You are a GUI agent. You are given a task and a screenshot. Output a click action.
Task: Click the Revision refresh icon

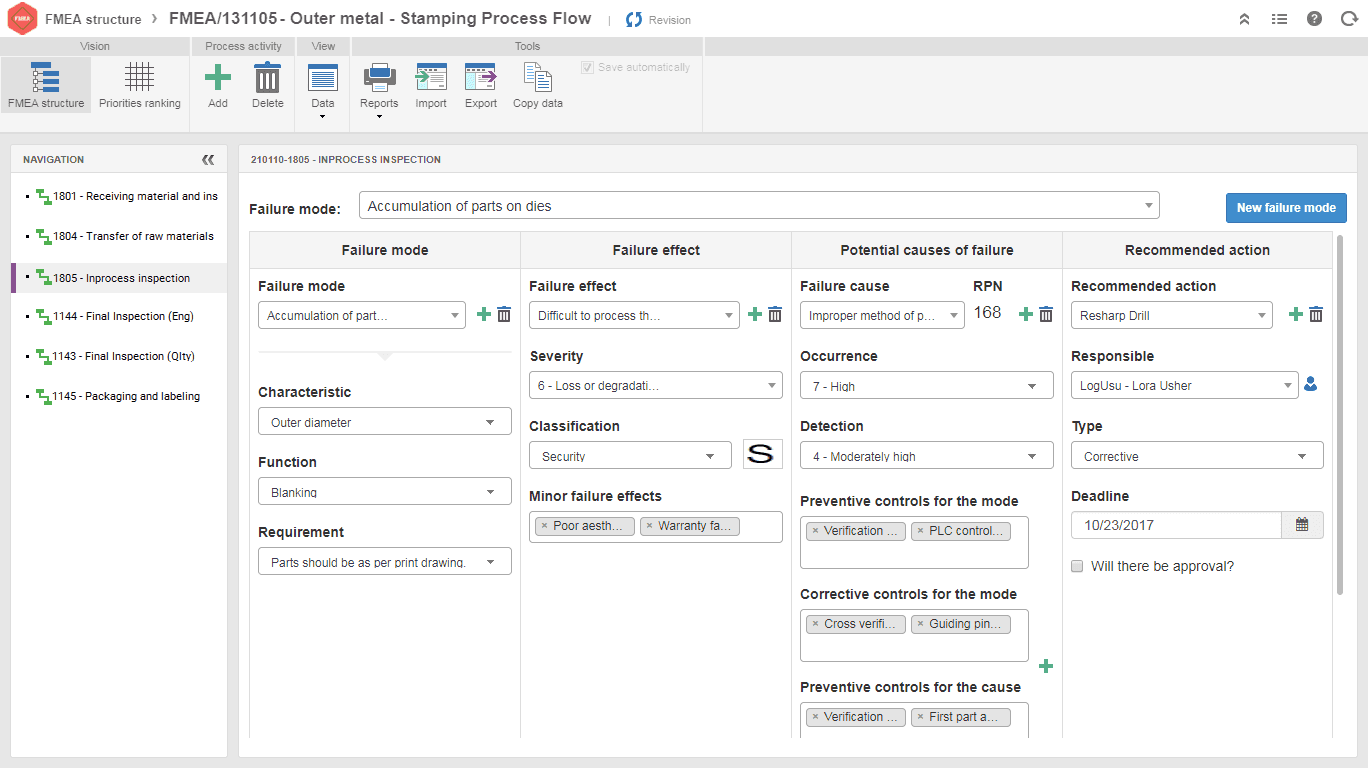tap(634, 19)
